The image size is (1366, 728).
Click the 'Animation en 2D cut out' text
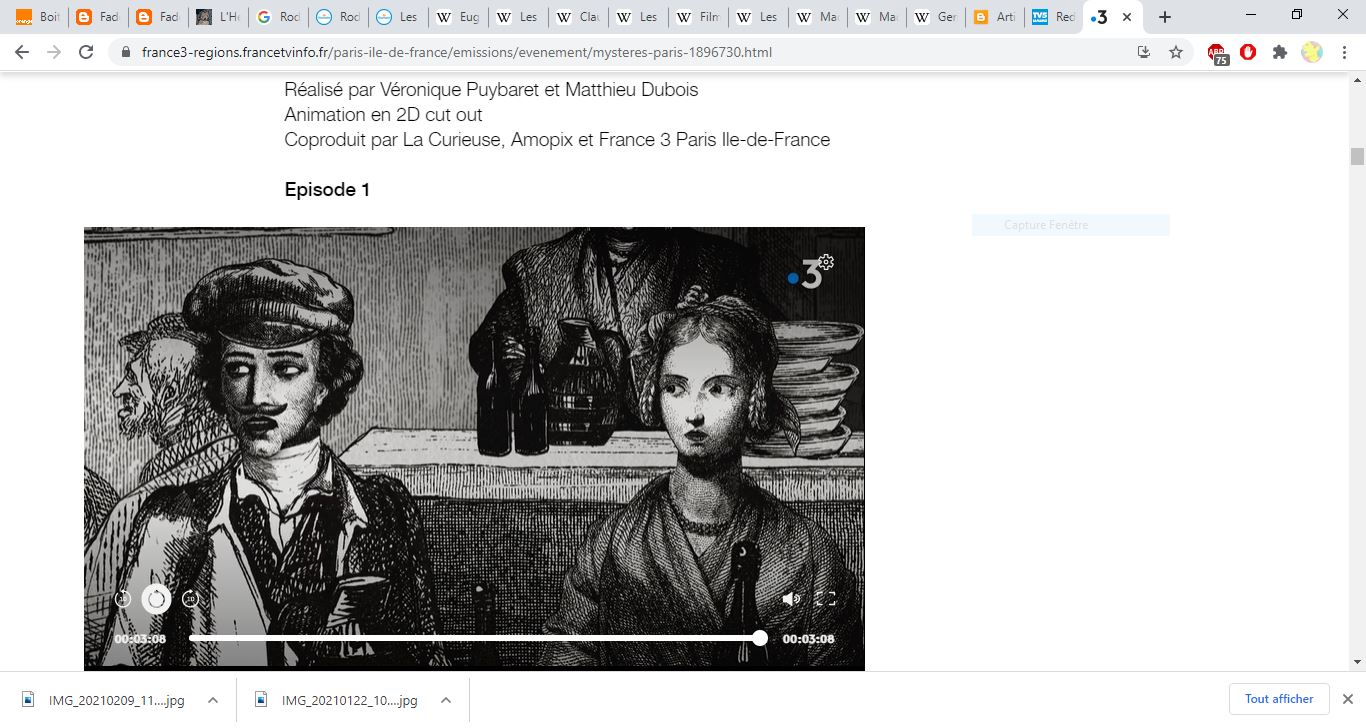point(383,114)
